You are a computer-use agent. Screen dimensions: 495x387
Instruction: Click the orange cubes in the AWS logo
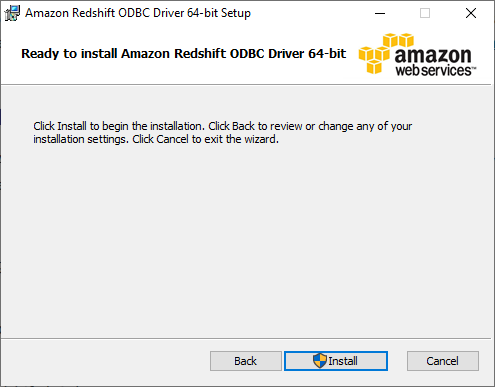pos(386,53)
